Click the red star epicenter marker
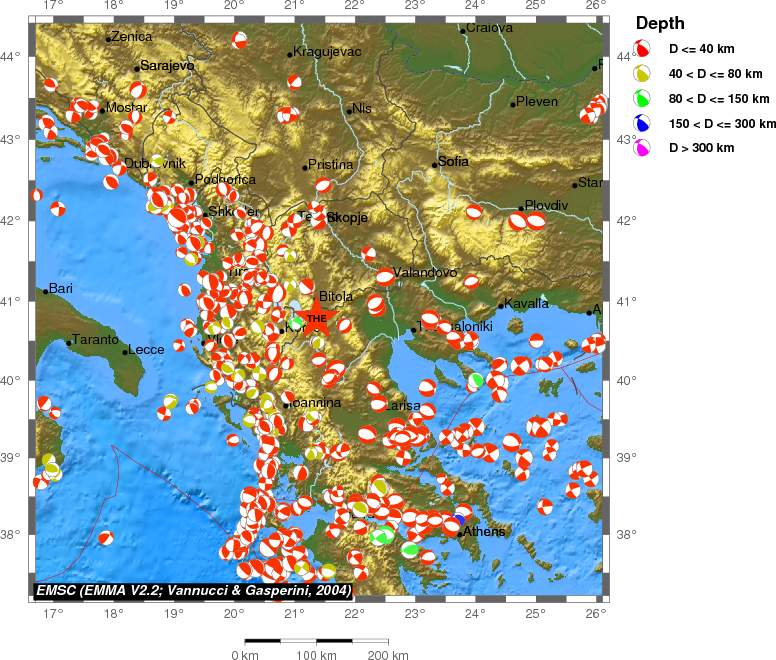This screenshot has width=776, height=660. point(316,320)
